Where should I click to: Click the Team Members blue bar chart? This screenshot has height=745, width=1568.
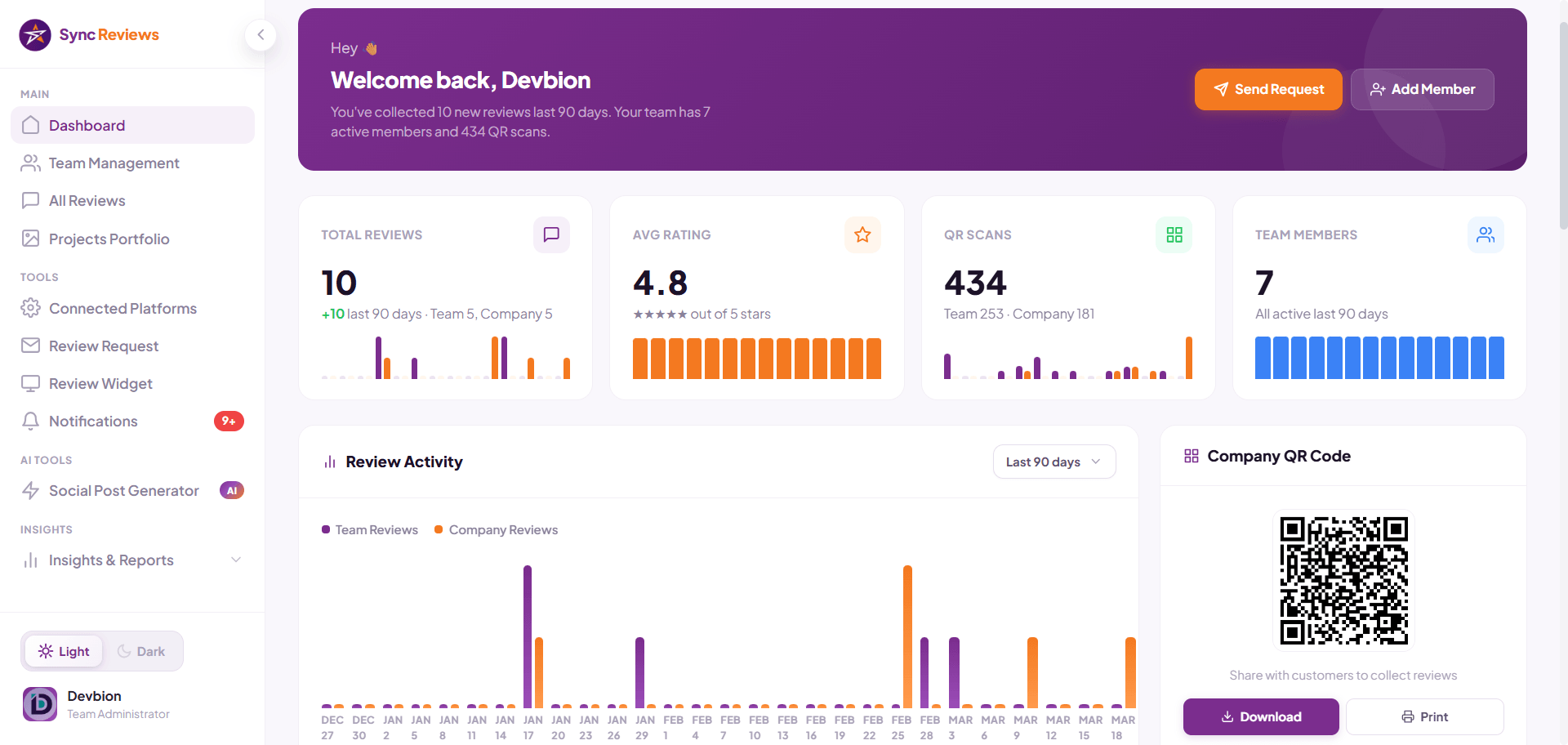(x=1379, y=358)
